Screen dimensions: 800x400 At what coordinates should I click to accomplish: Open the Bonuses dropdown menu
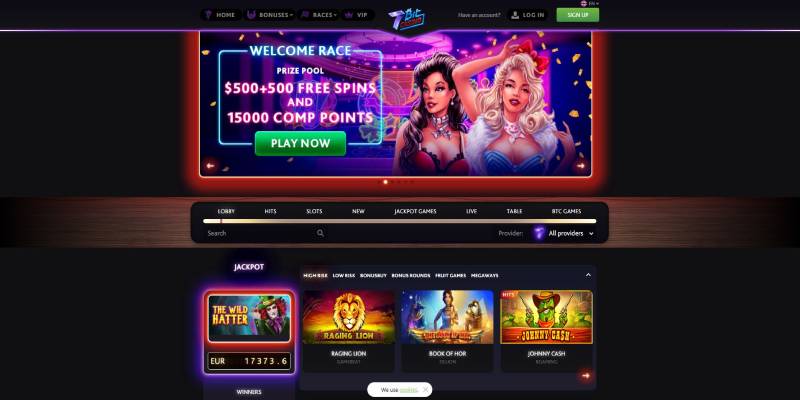click(270, 15)
